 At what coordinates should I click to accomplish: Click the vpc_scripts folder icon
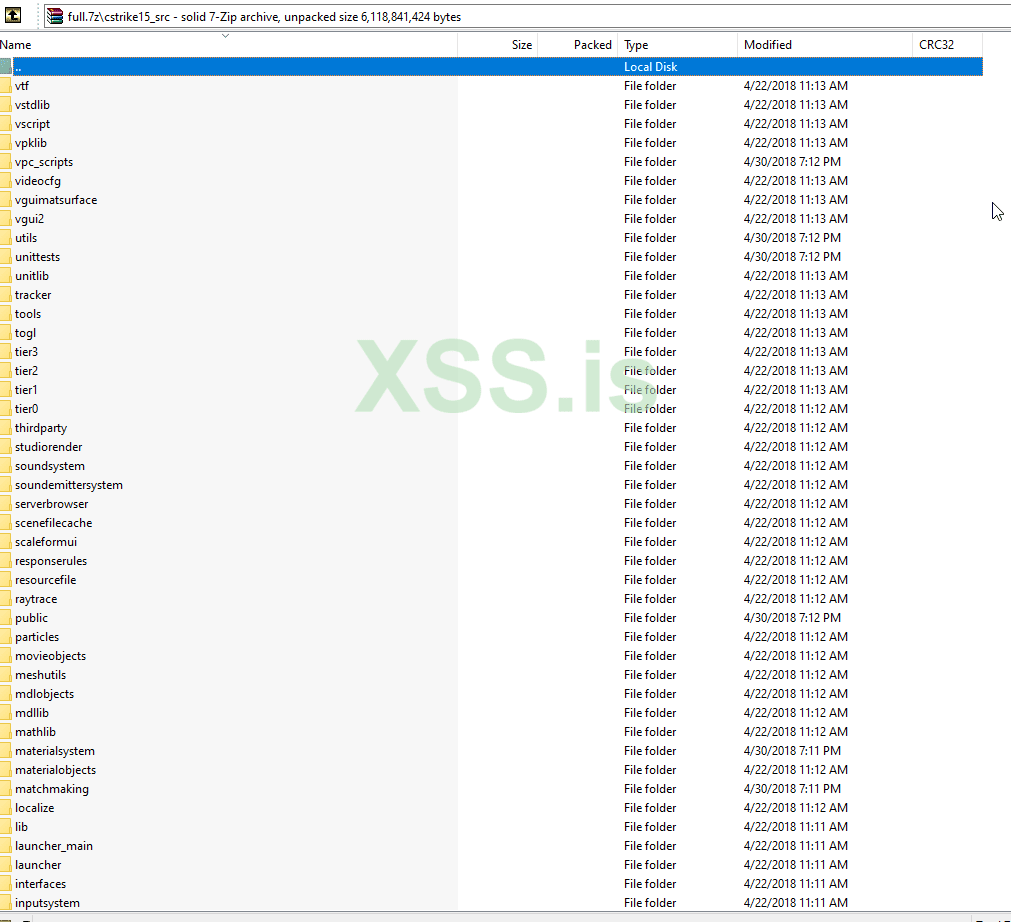(x=6, y=162)
